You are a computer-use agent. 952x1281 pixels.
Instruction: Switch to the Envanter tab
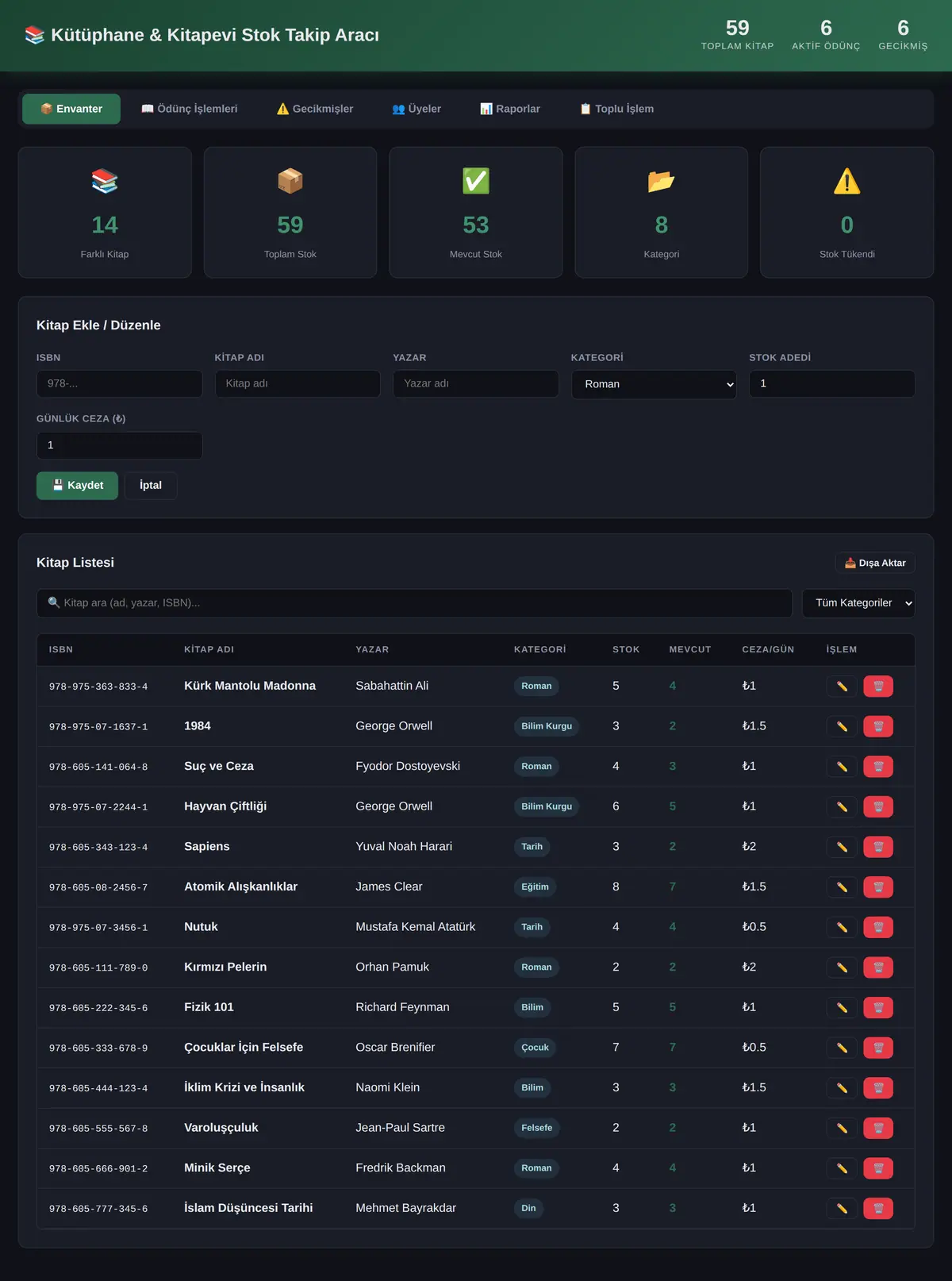point(71,109)
